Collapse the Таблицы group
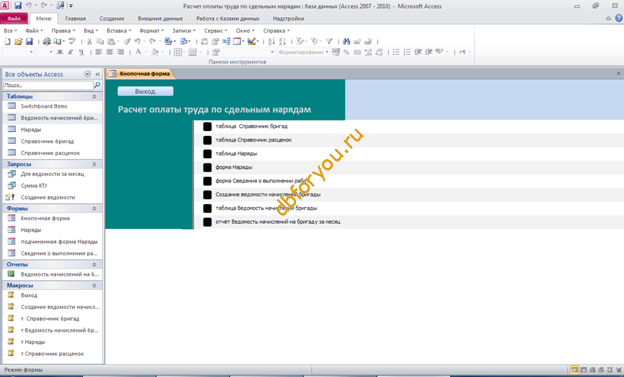This screenshot has height=377, width=624. click(x=94, y=96)
